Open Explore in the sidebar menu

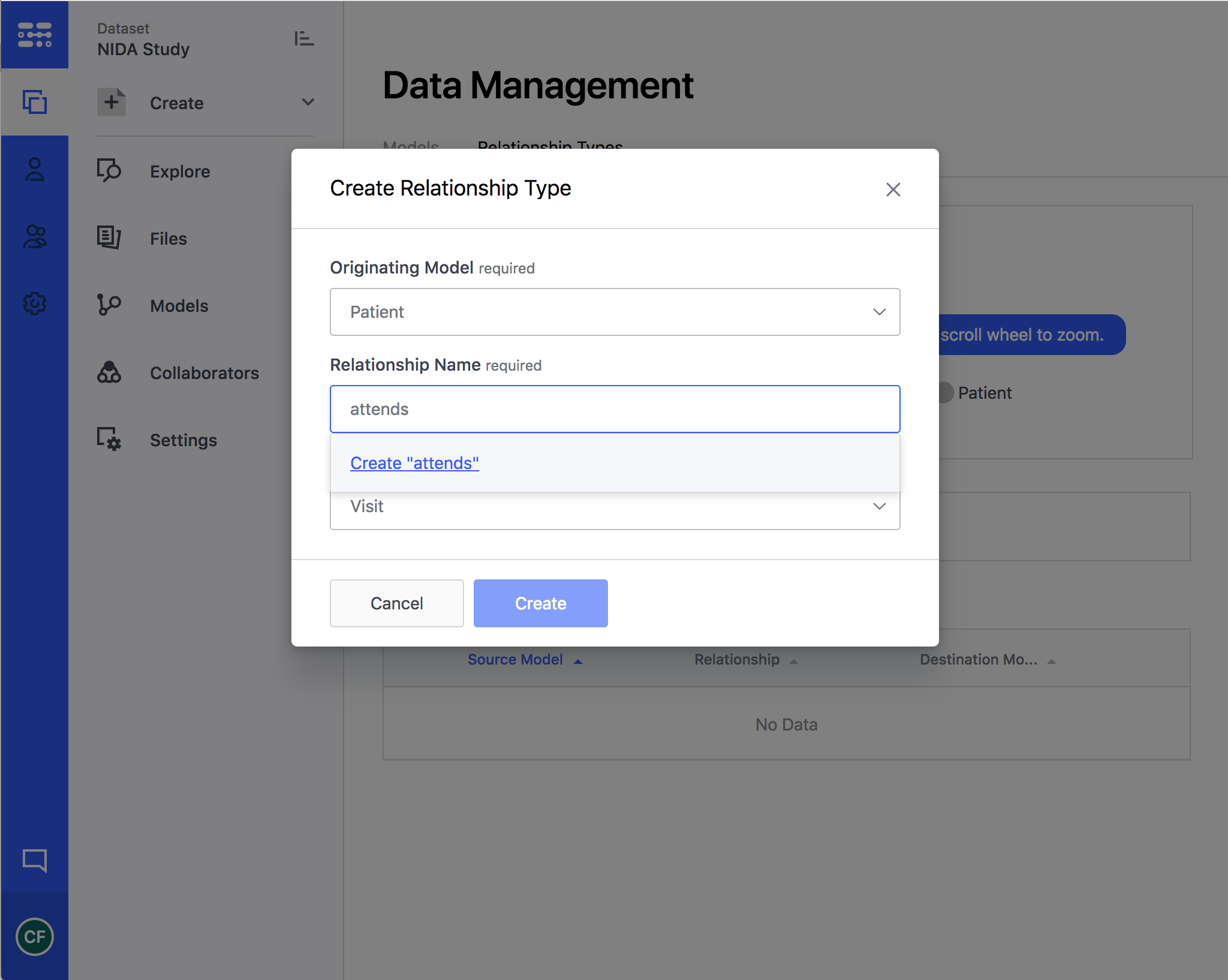click(180, 172)
